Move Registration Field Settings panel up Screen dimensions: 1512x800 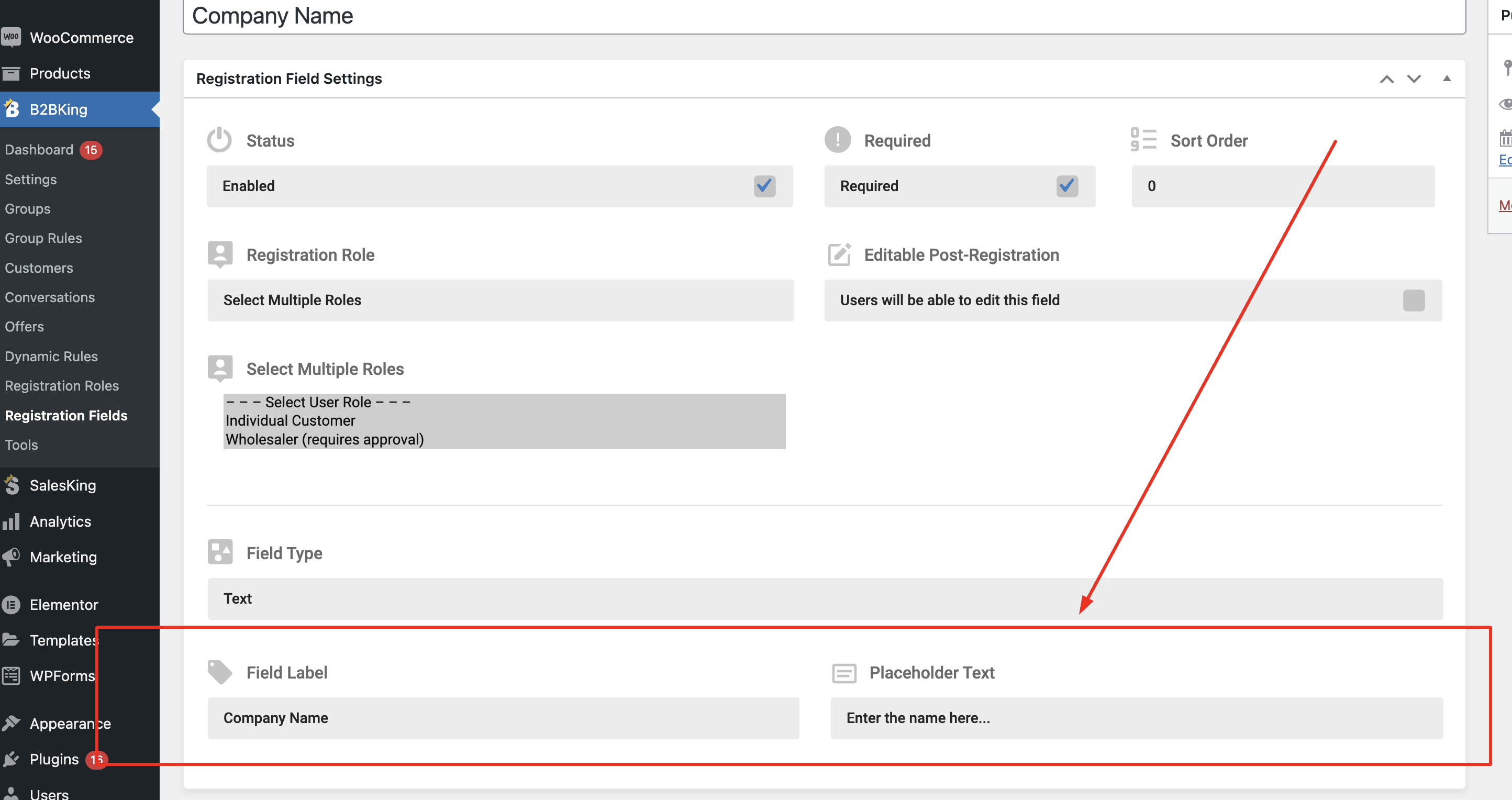point(1386,79)
